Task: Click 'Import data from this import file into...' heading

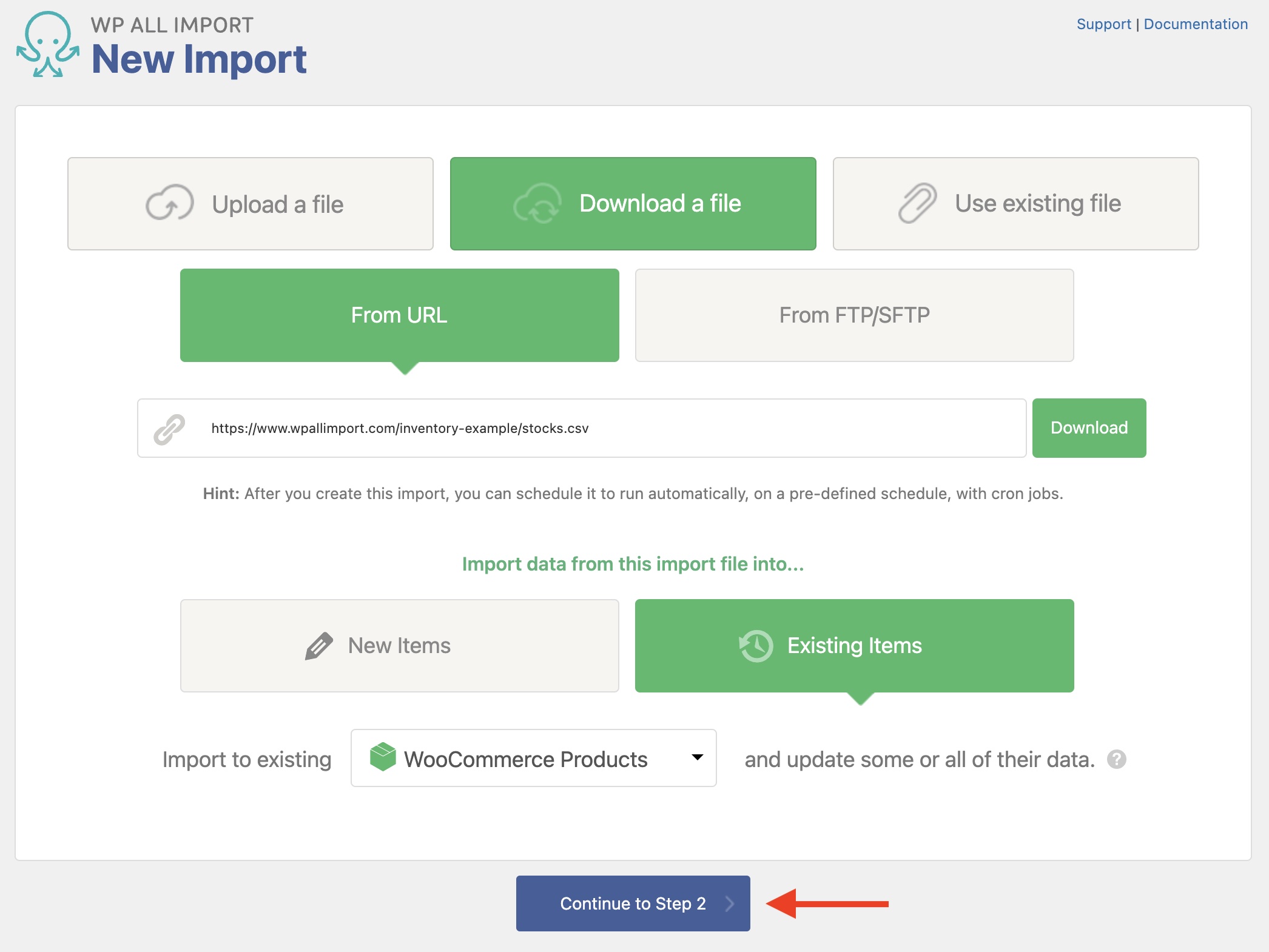Action: (x=633, y=564)
